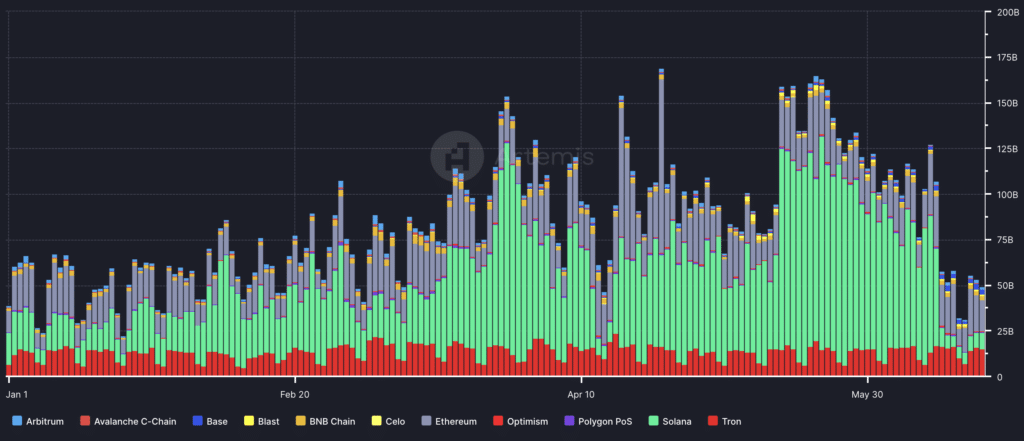1024x441 pixels.
Task: Toggle the Avalanche C-Chain legend swatch
Action: [x=85, y=421]
